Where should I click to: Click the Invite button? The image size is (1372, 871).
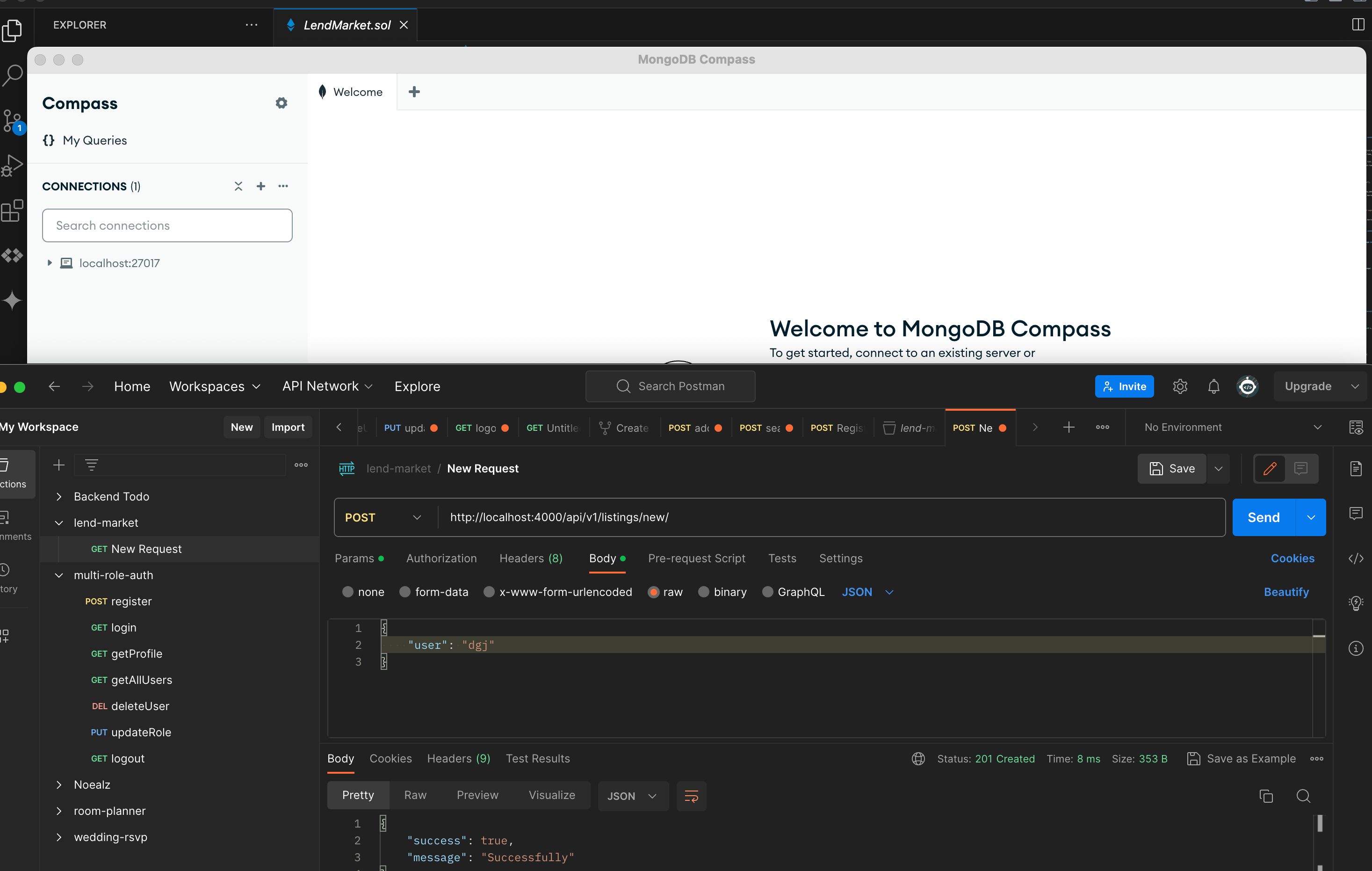(1124, 386)
